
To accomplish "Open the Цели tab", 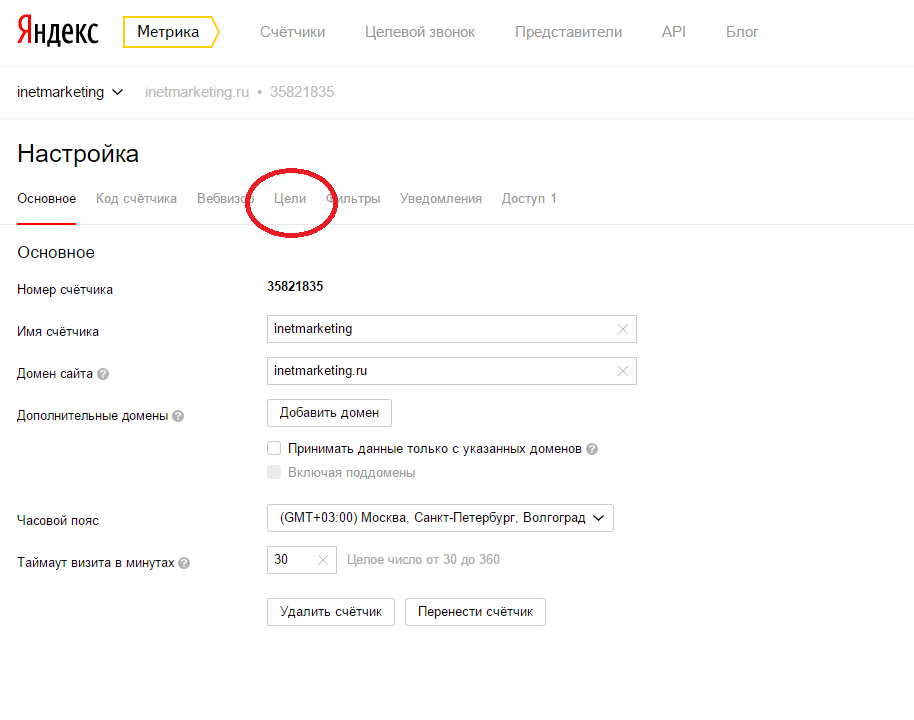I will point(290,199).
